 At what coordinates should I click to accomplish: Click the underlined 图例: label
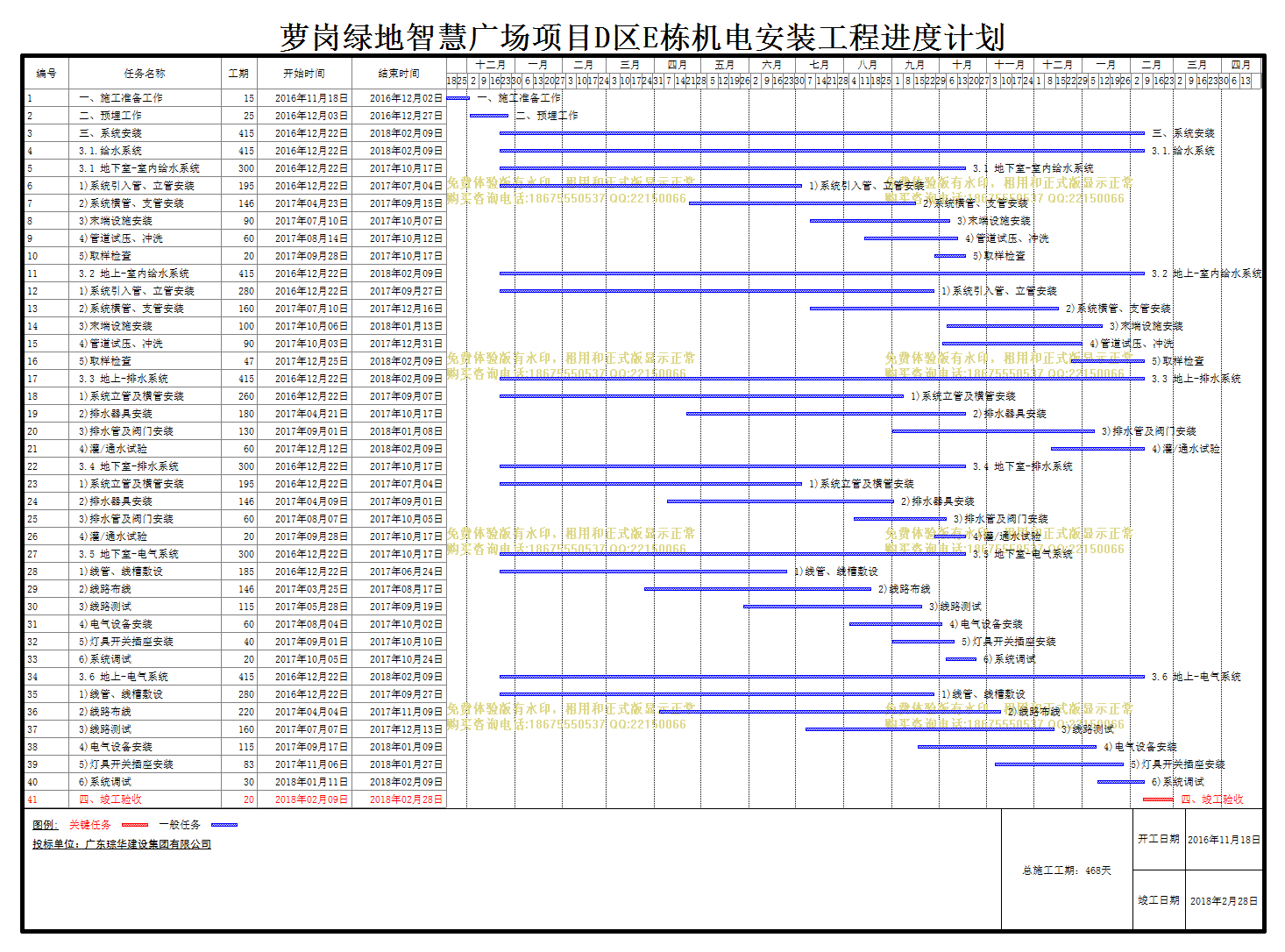click(x=45, y=825)
